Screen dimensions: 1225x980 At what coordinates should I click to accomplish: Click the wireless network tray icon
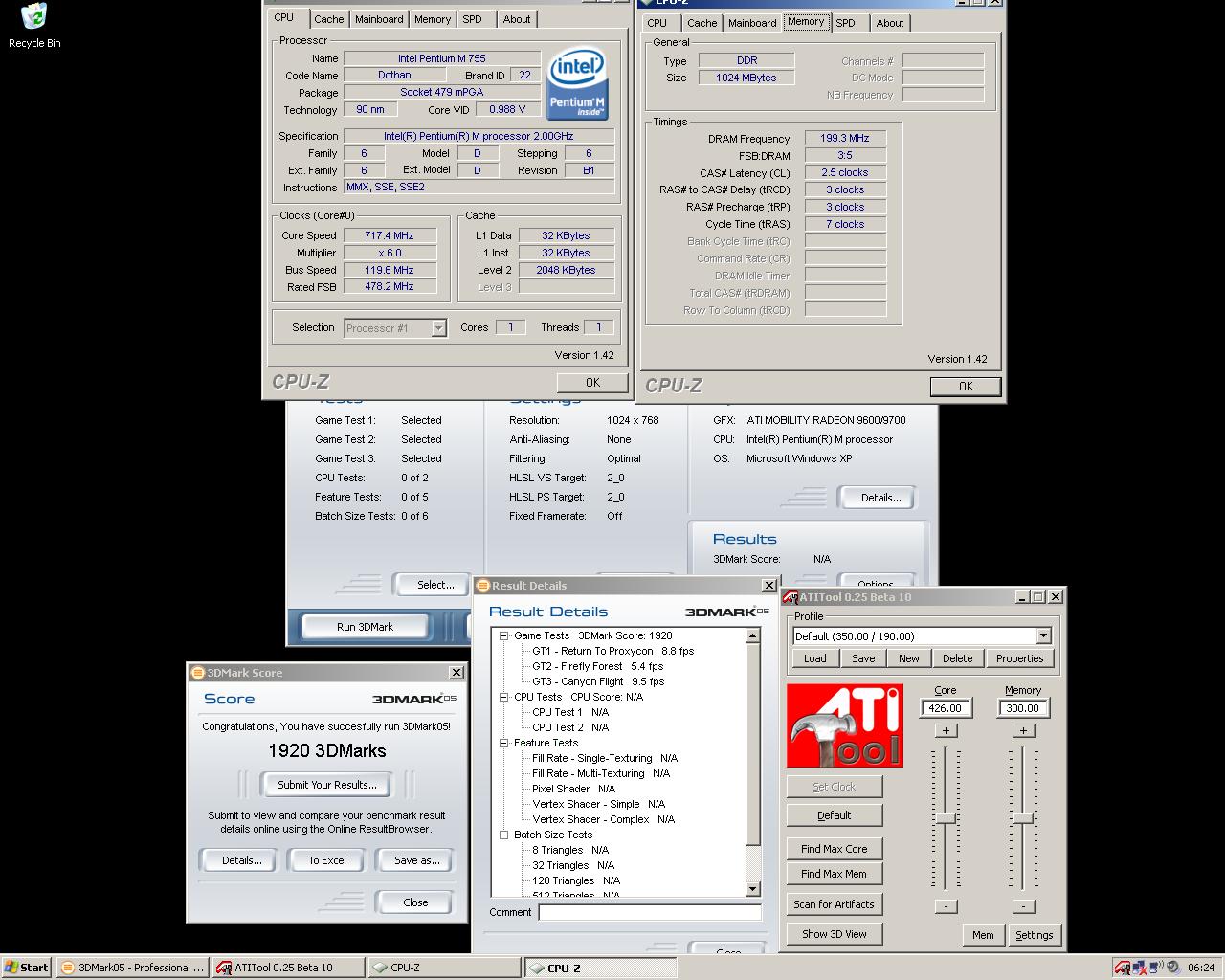[x=1156, y=968]
